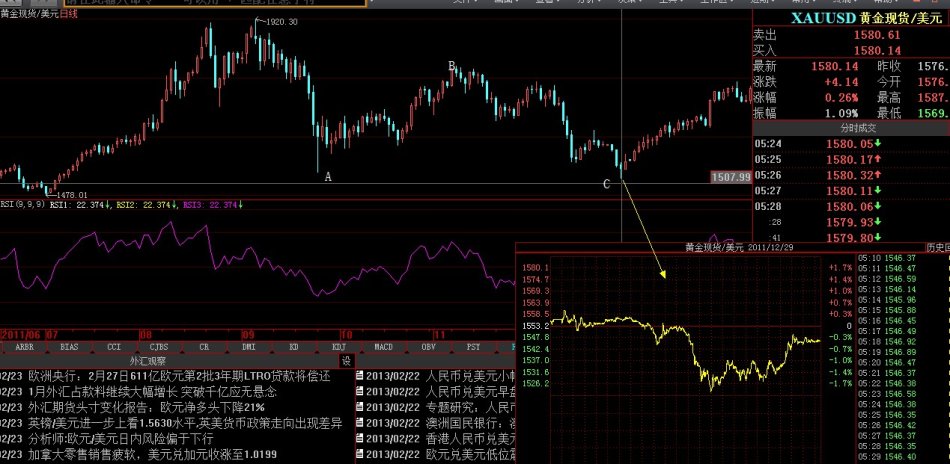The height and width of the screenshot is (464, 950).
Task: Open the CJBS indicator tab
Action: tap(159, 347)
